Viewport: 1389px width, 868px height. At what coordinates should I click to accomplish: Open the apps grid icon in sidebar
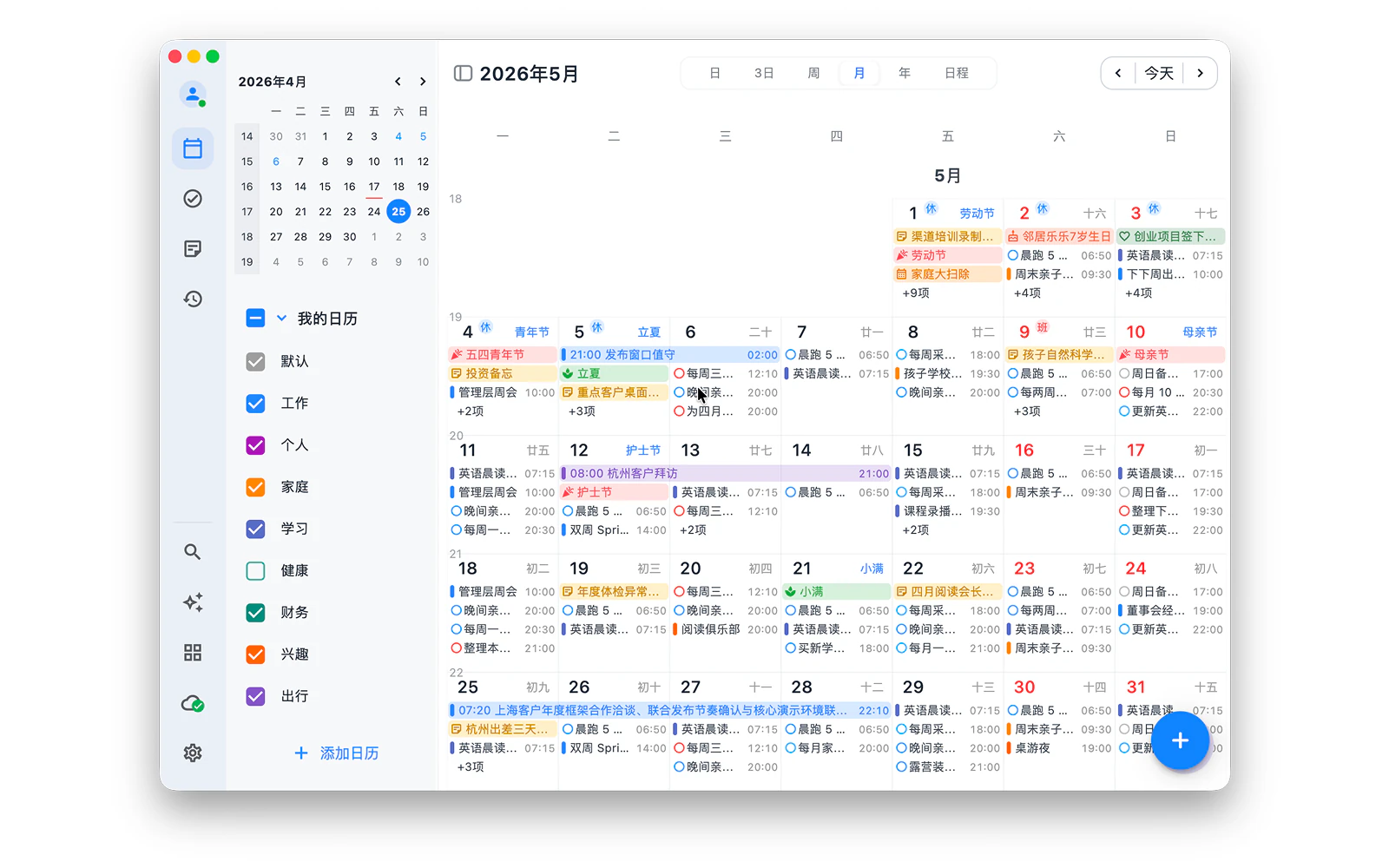click(192, 653)
